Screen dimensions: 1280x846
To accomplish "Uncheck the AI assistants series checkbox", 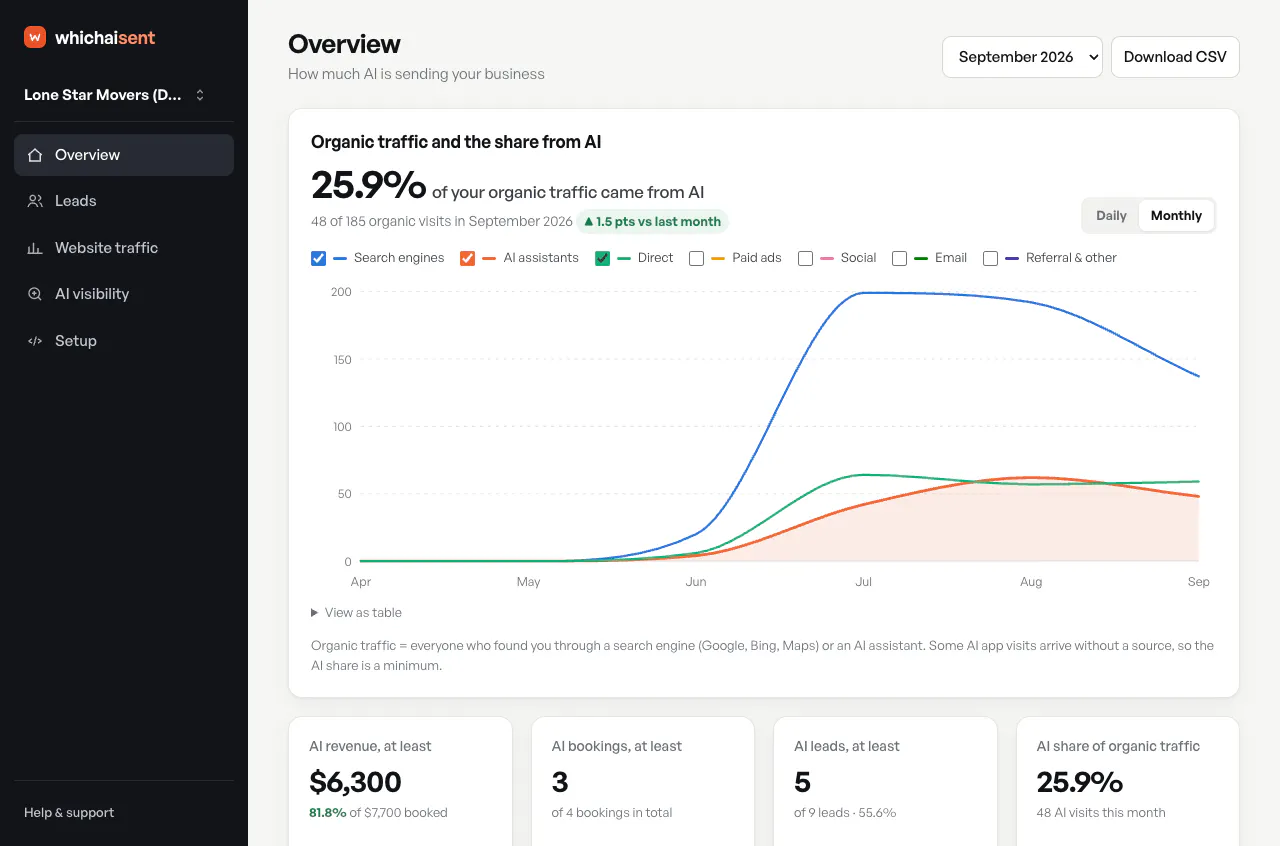I will tap(467, 258).
